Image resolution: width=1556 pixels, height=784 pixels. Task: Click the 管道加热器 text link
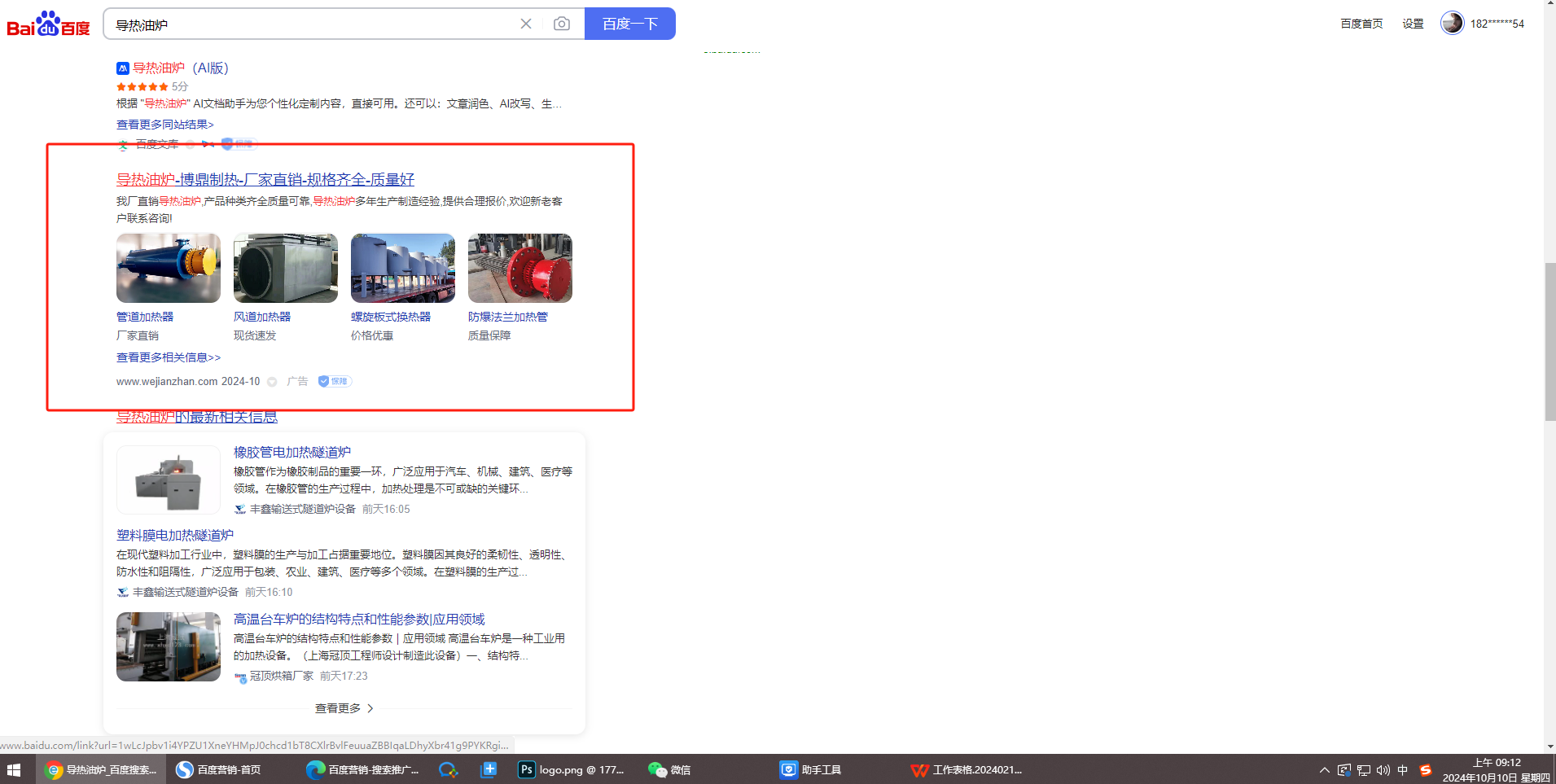[145, 317]
